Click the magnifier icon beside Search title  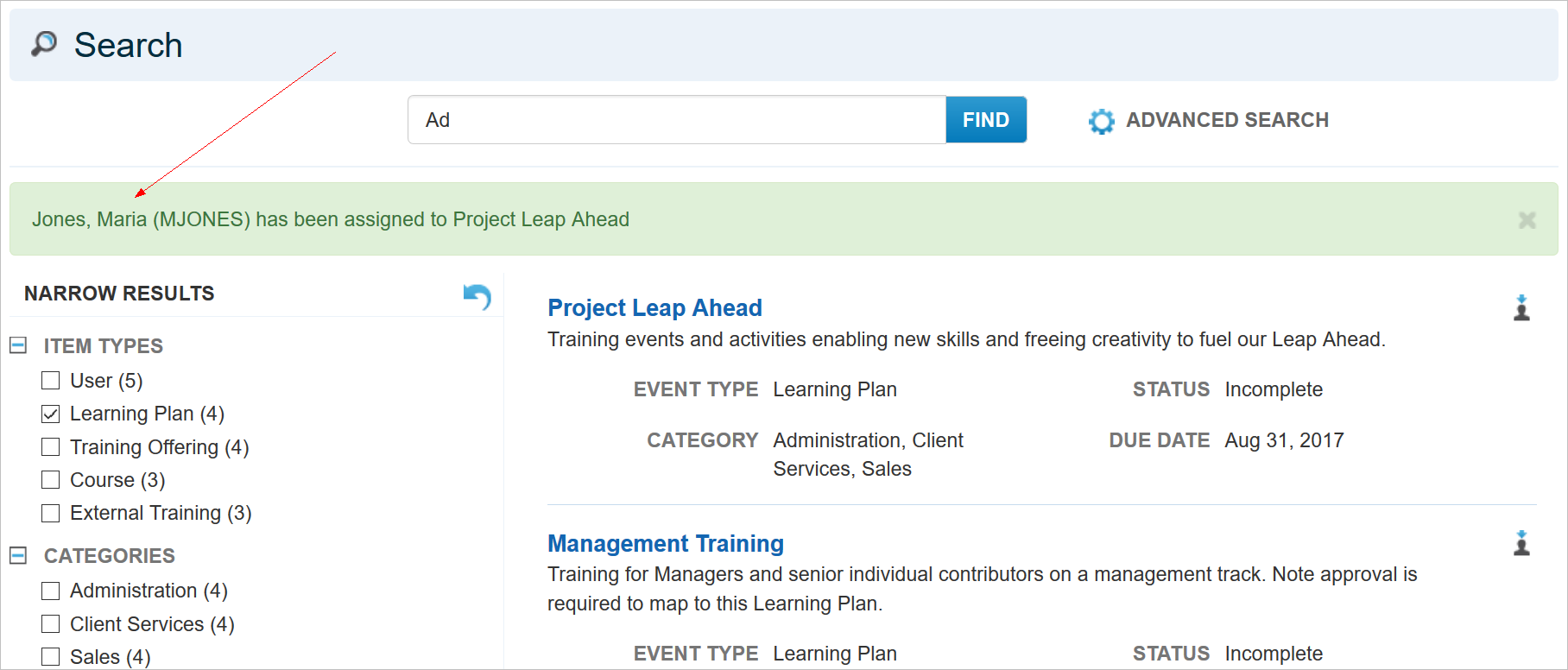pos(44,43)
